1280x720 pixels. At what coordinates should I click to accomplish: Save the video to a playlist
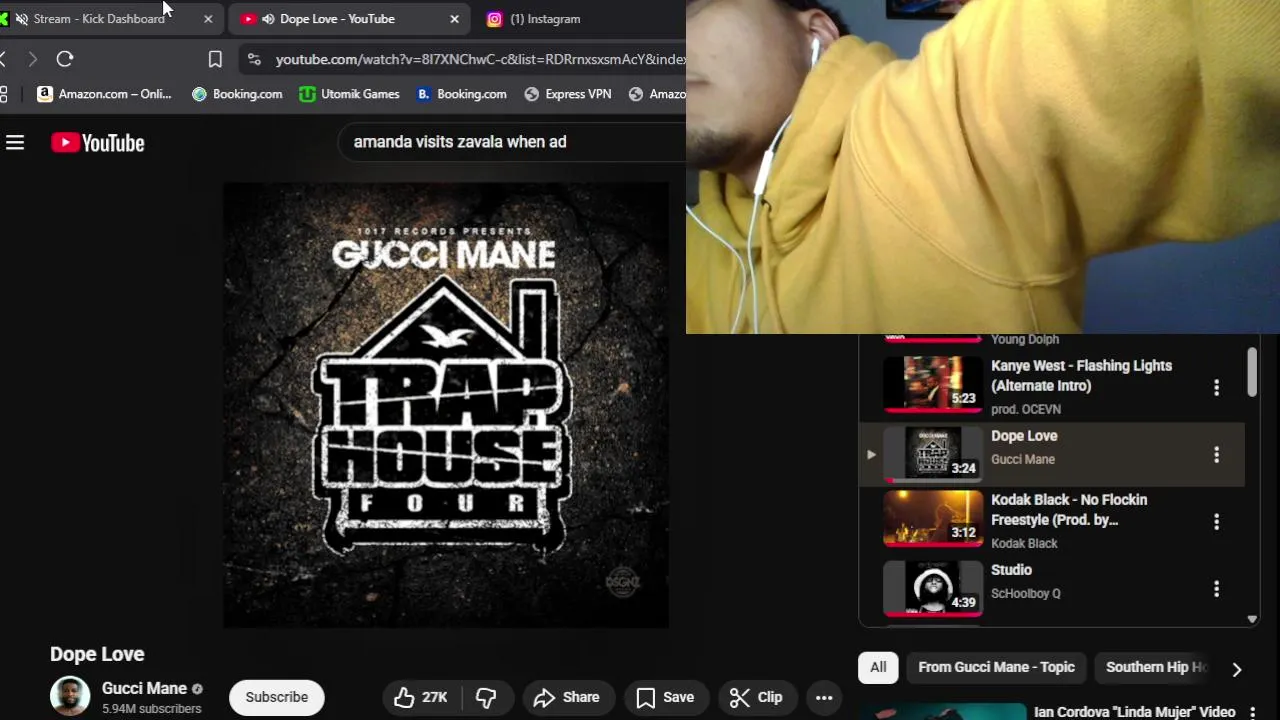pos(665,698)
